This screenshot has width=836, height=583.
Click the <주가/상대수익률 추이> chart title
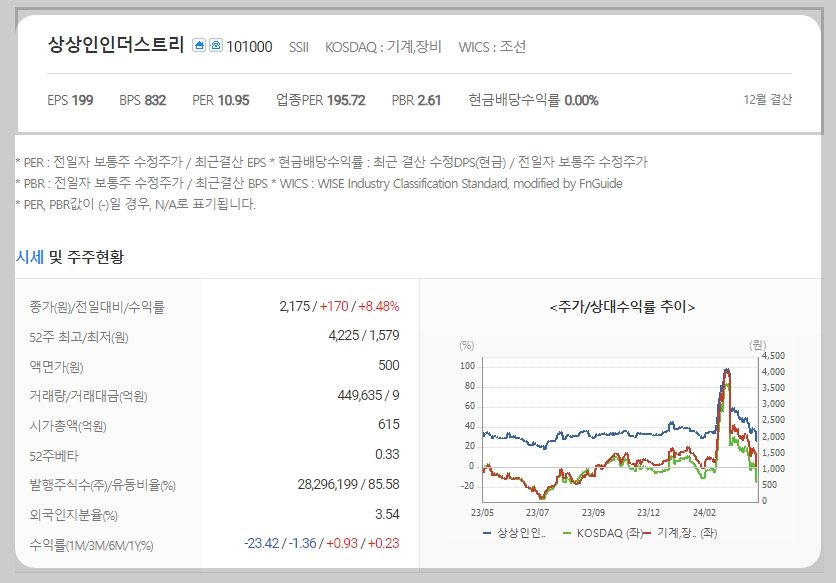[622, 307]
